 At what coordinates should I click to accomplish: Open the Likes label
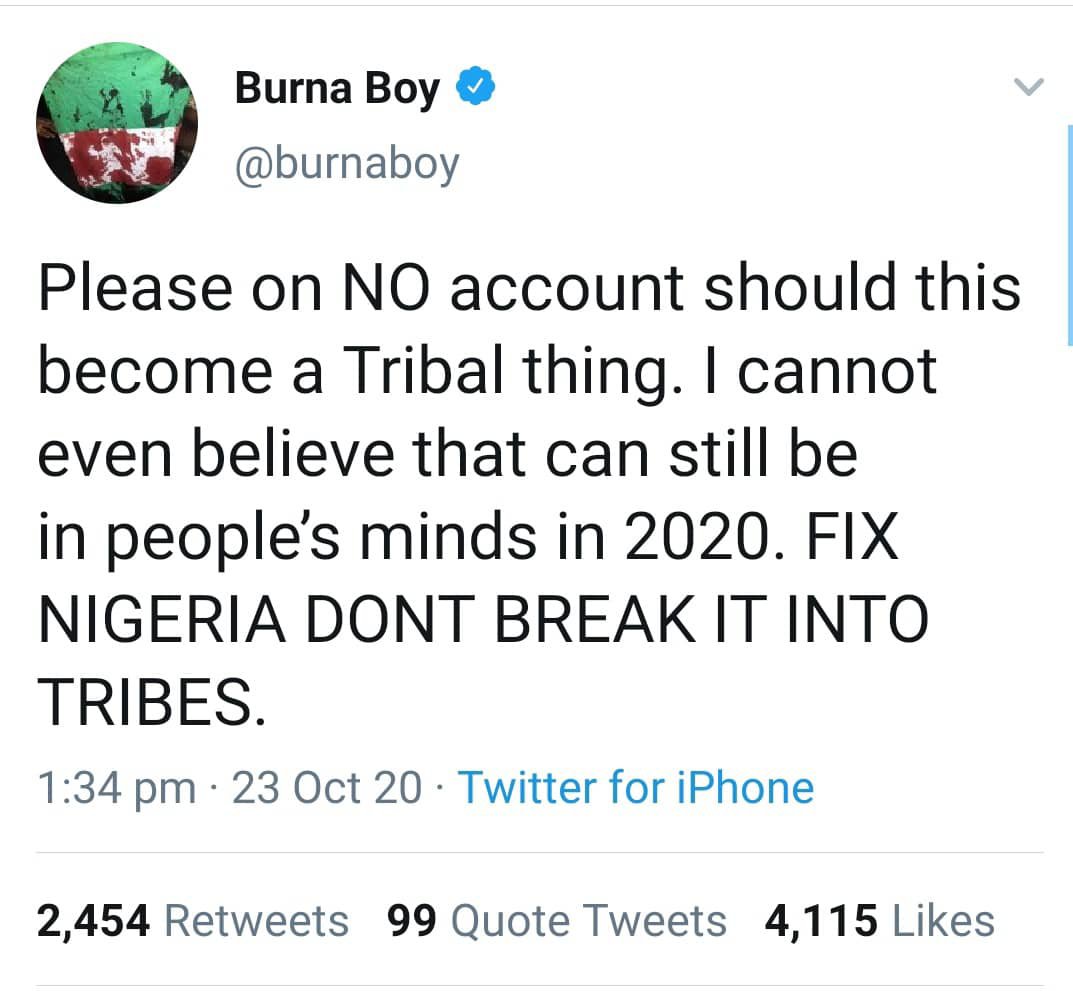pyautogui.click(x=943, y=921)
